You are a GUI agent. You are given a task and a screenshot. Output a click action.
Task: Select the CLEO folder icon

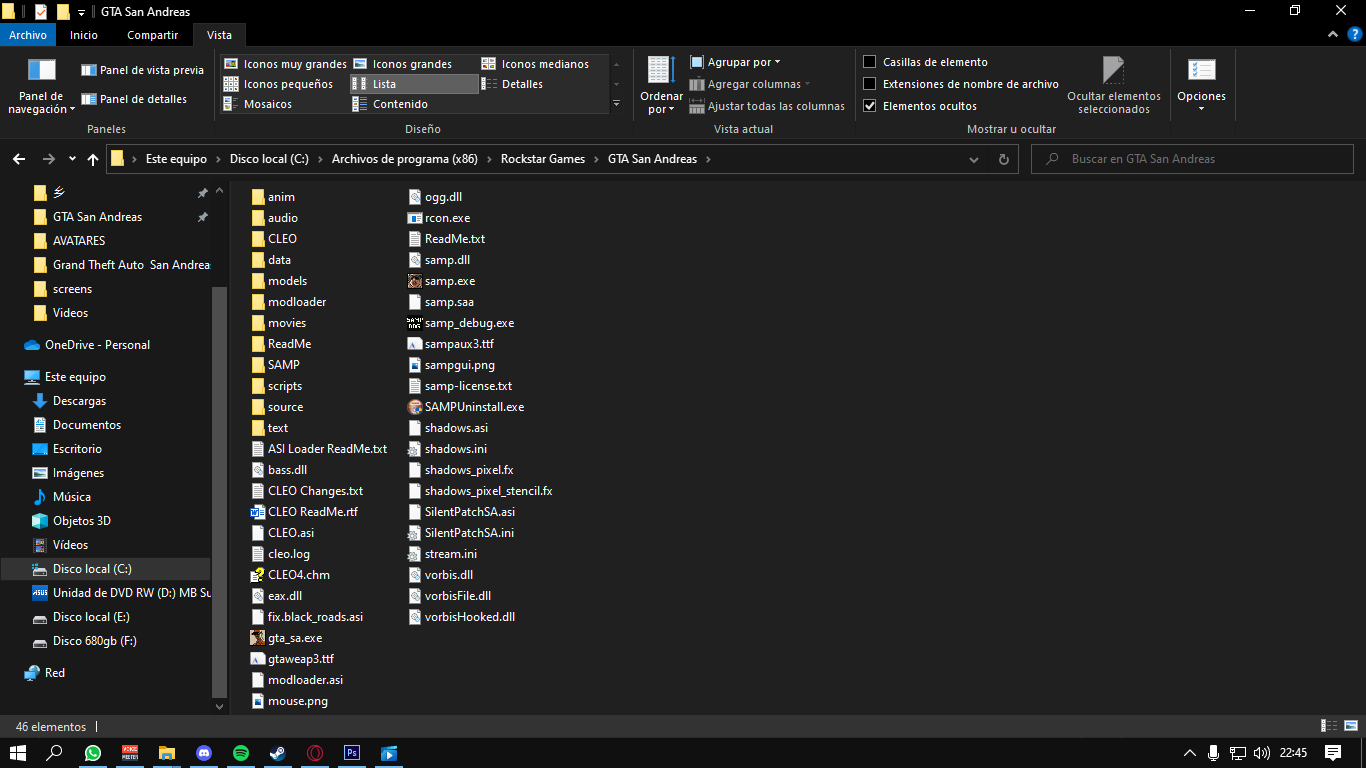[258, 239]
